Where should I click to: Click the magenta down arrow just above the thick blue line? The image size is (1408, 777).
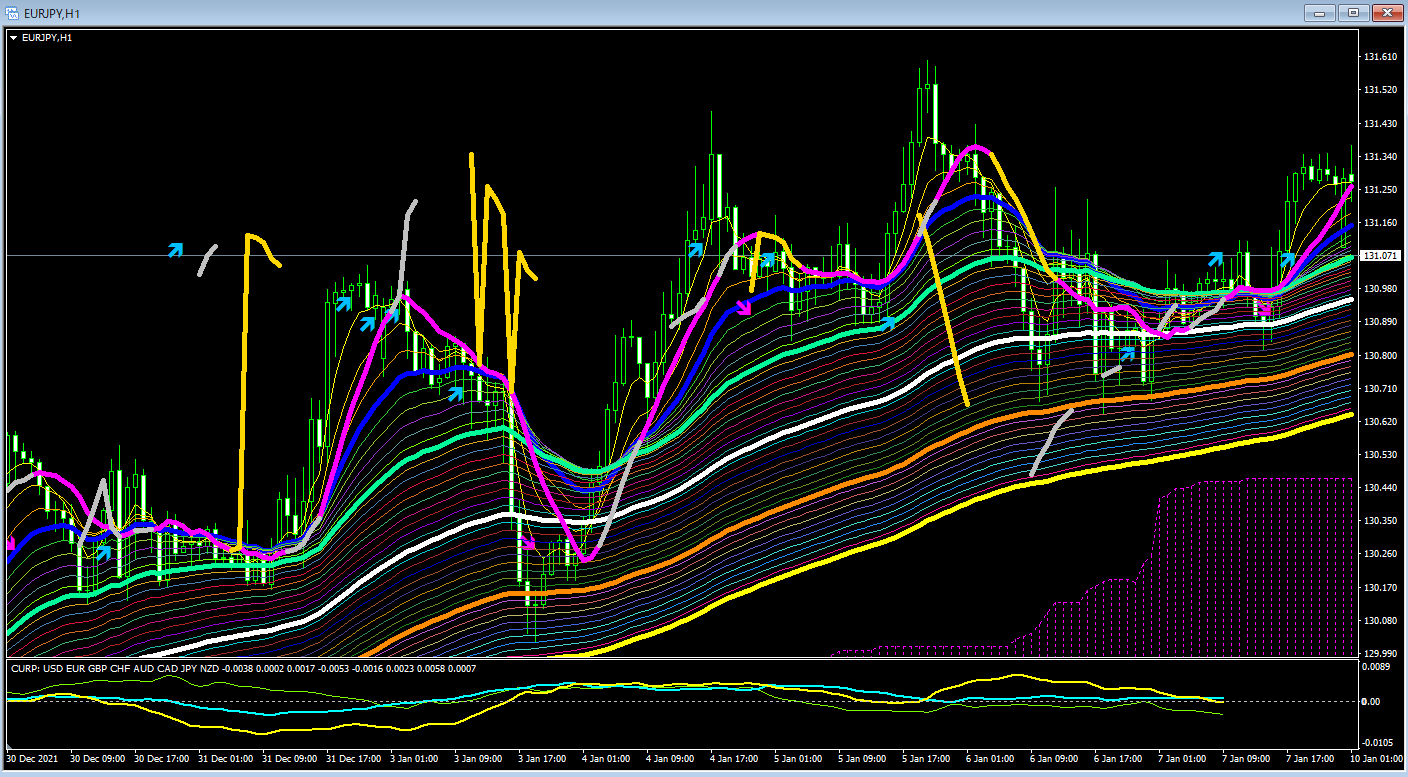744,309
